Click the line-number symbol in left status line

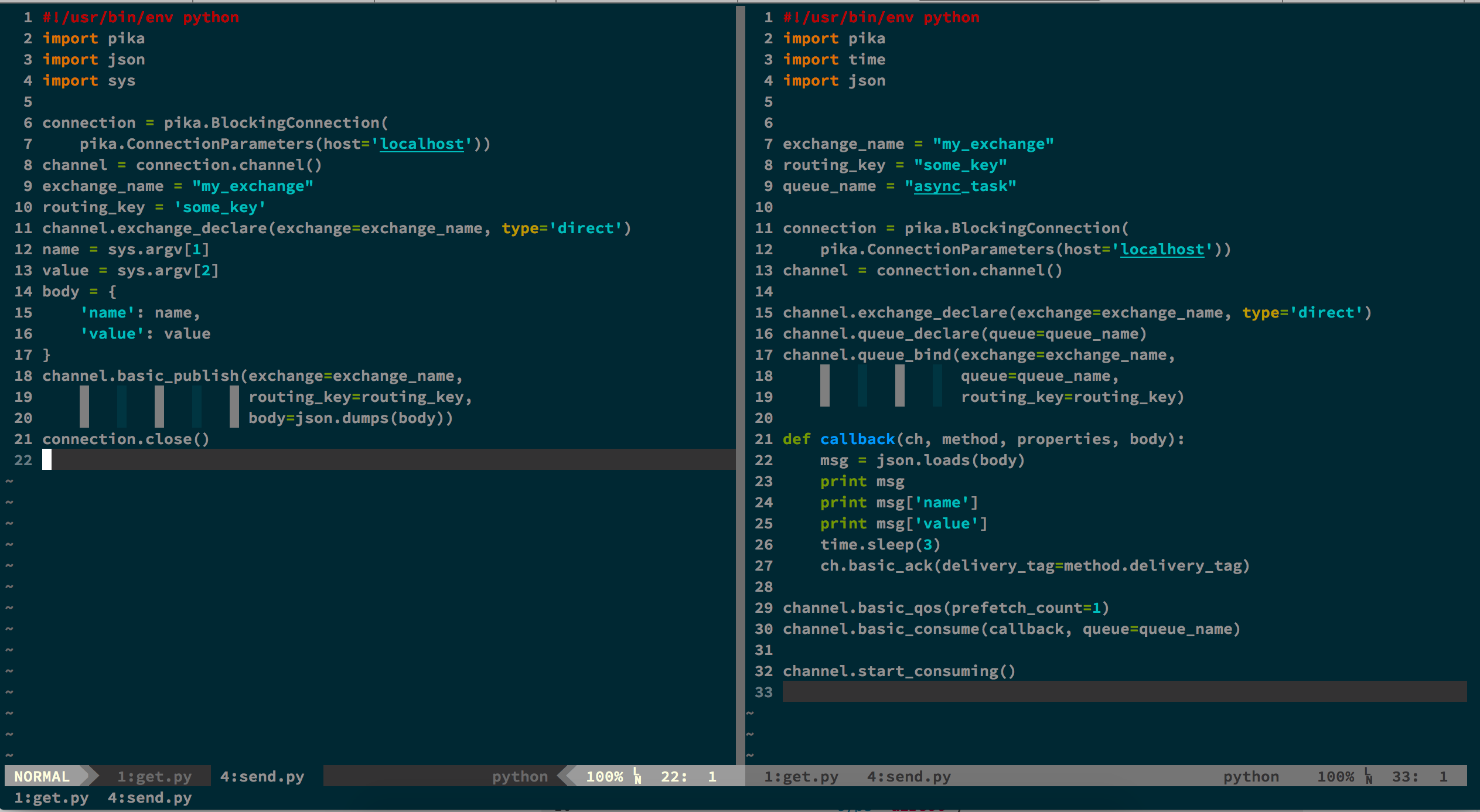pos(637,776)
